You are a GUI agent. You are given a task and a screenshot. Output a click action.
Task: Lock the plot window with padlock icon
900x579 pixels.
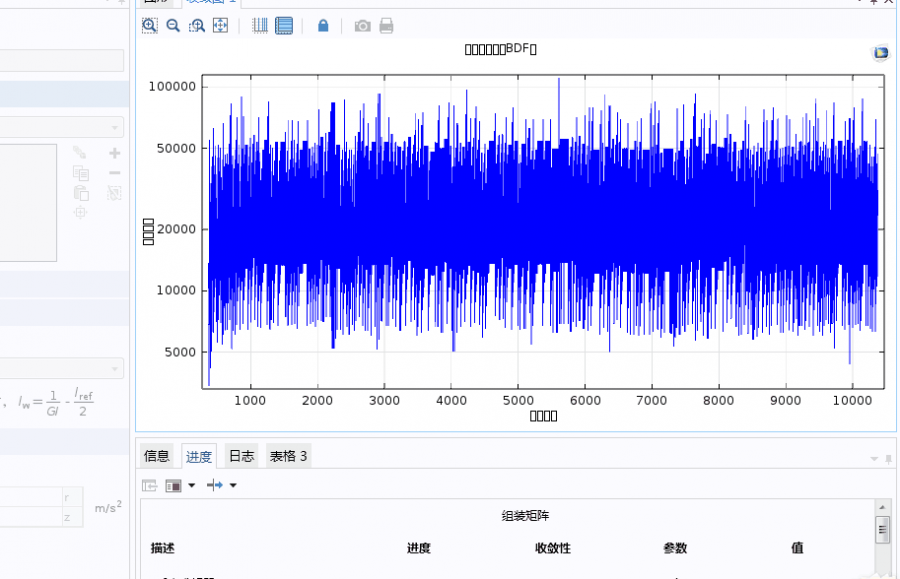click(x=323, y=26)
